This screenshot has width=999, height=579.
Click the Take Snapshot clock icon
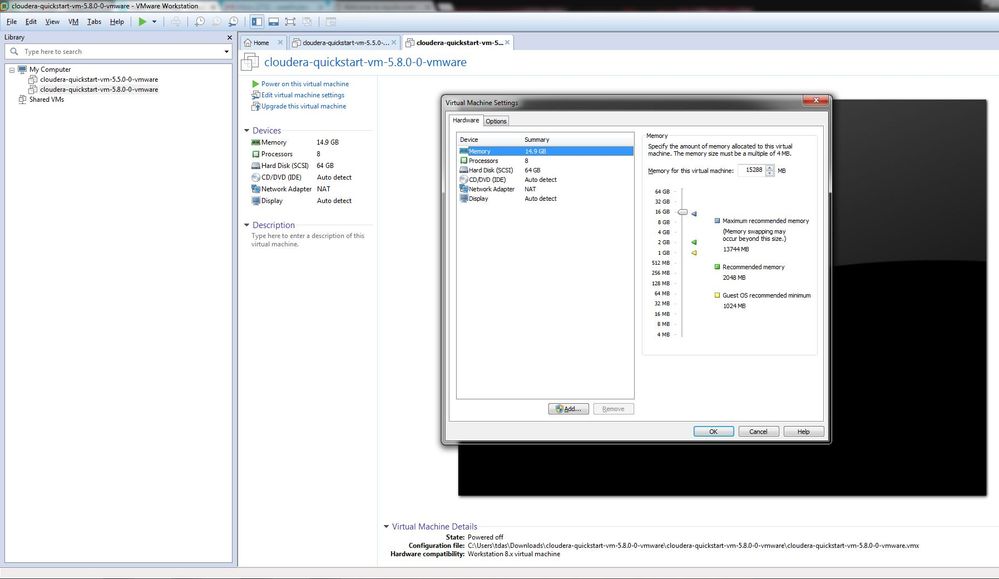click(200, 20)
